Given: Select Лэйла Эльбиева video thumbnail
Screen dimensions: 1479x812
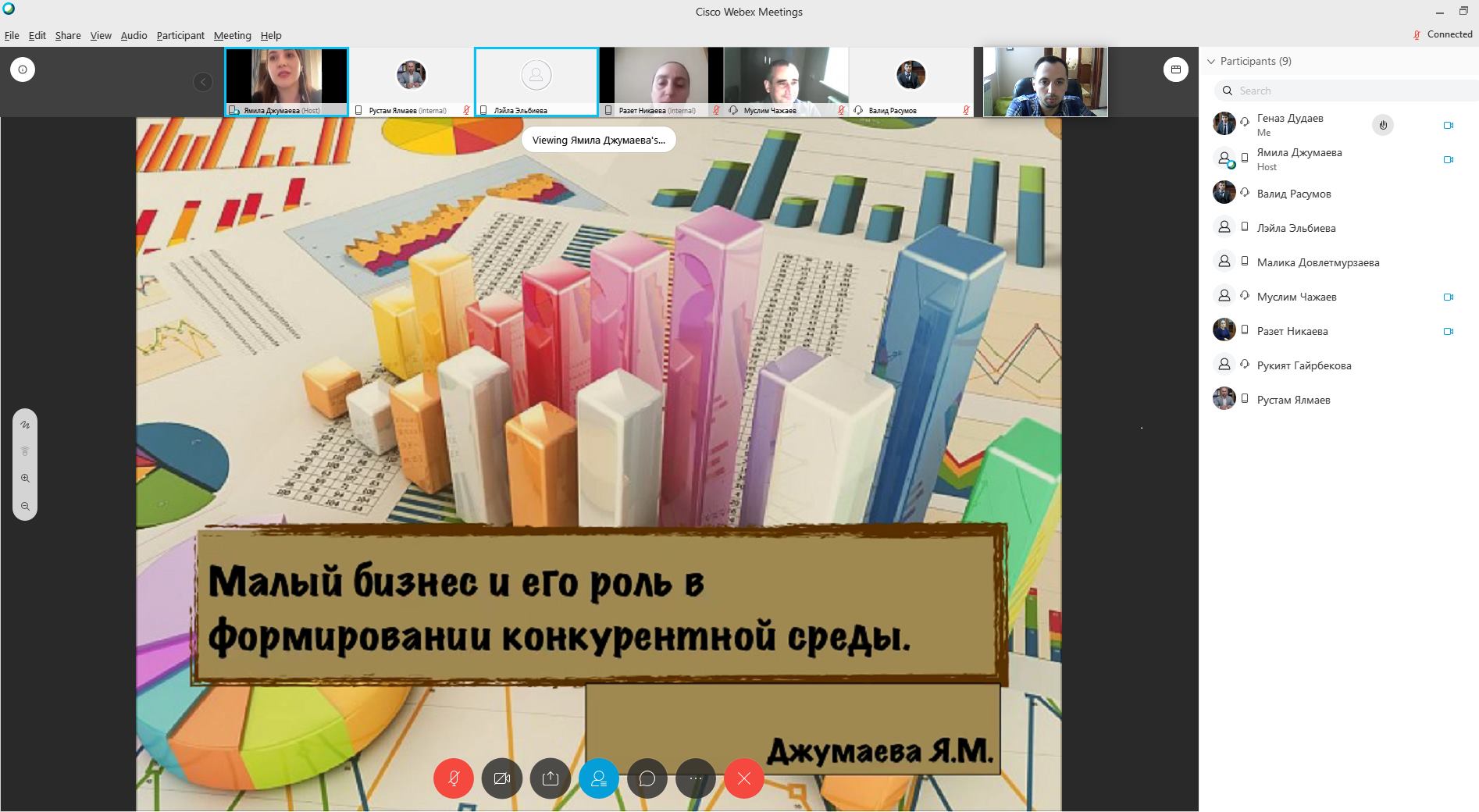Looking at the screenshot, I should point(536,82).
